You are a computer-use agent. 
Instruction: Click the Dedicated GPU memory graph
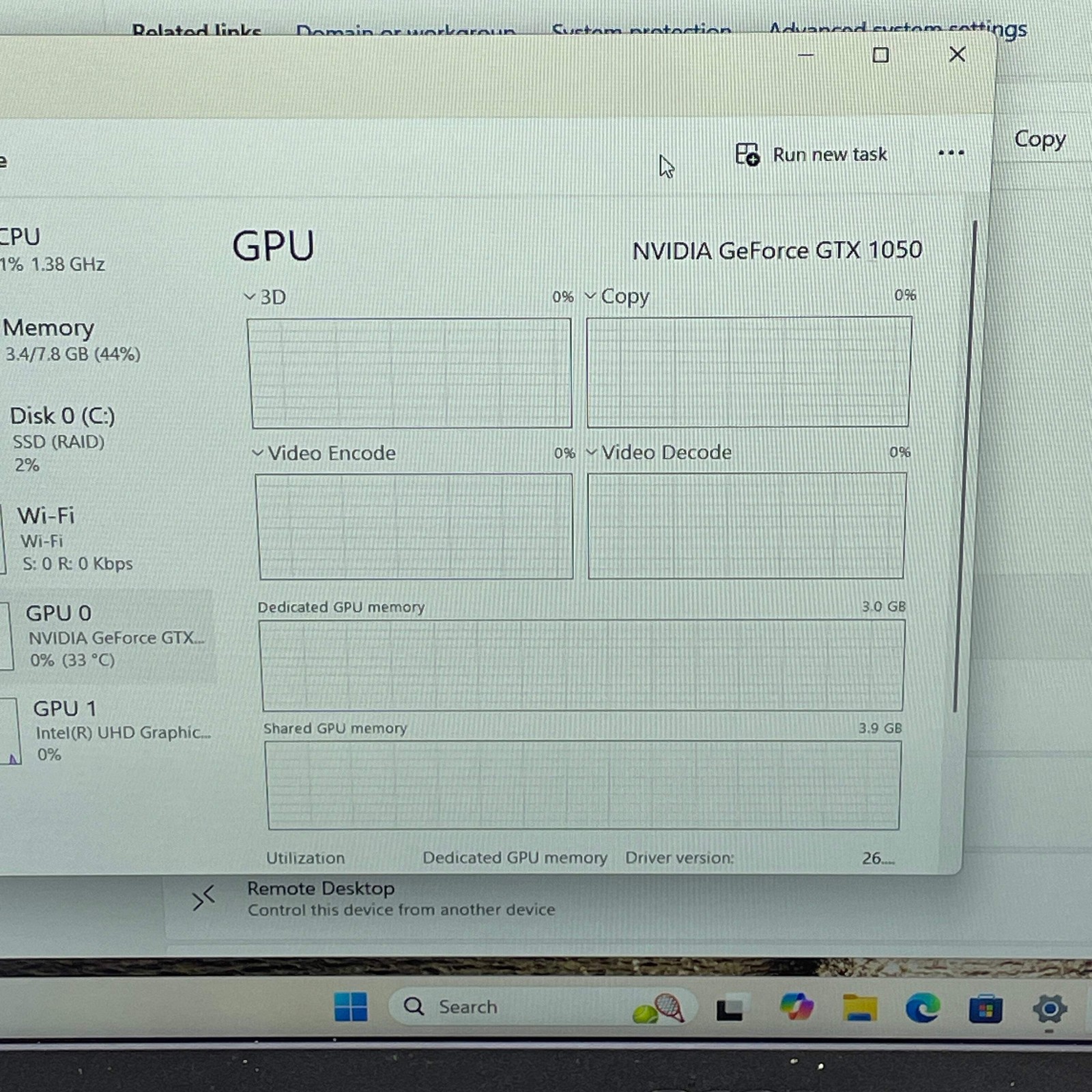pos(582,665)
